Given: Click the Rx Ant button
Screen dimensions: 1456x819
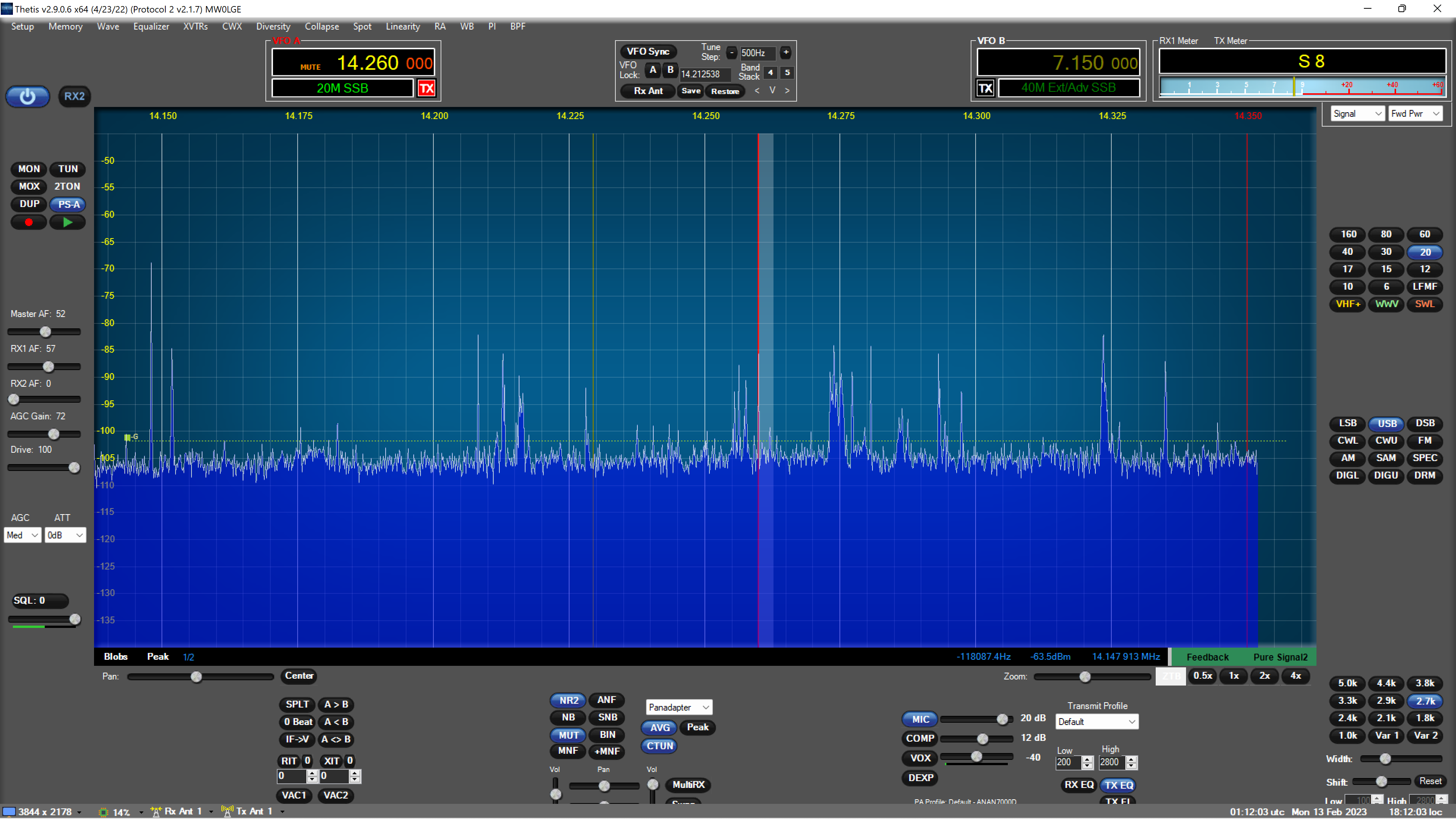Looking at the screenshot, I should (x=648, y=91).
